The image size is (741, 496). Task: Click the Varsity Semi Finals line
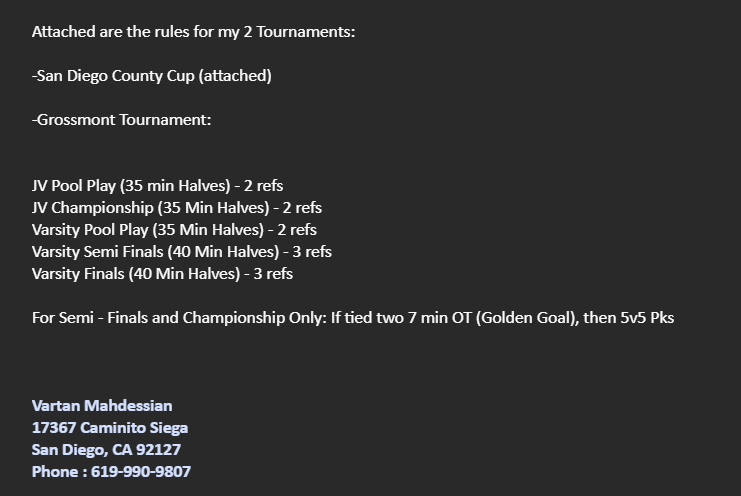181,252
